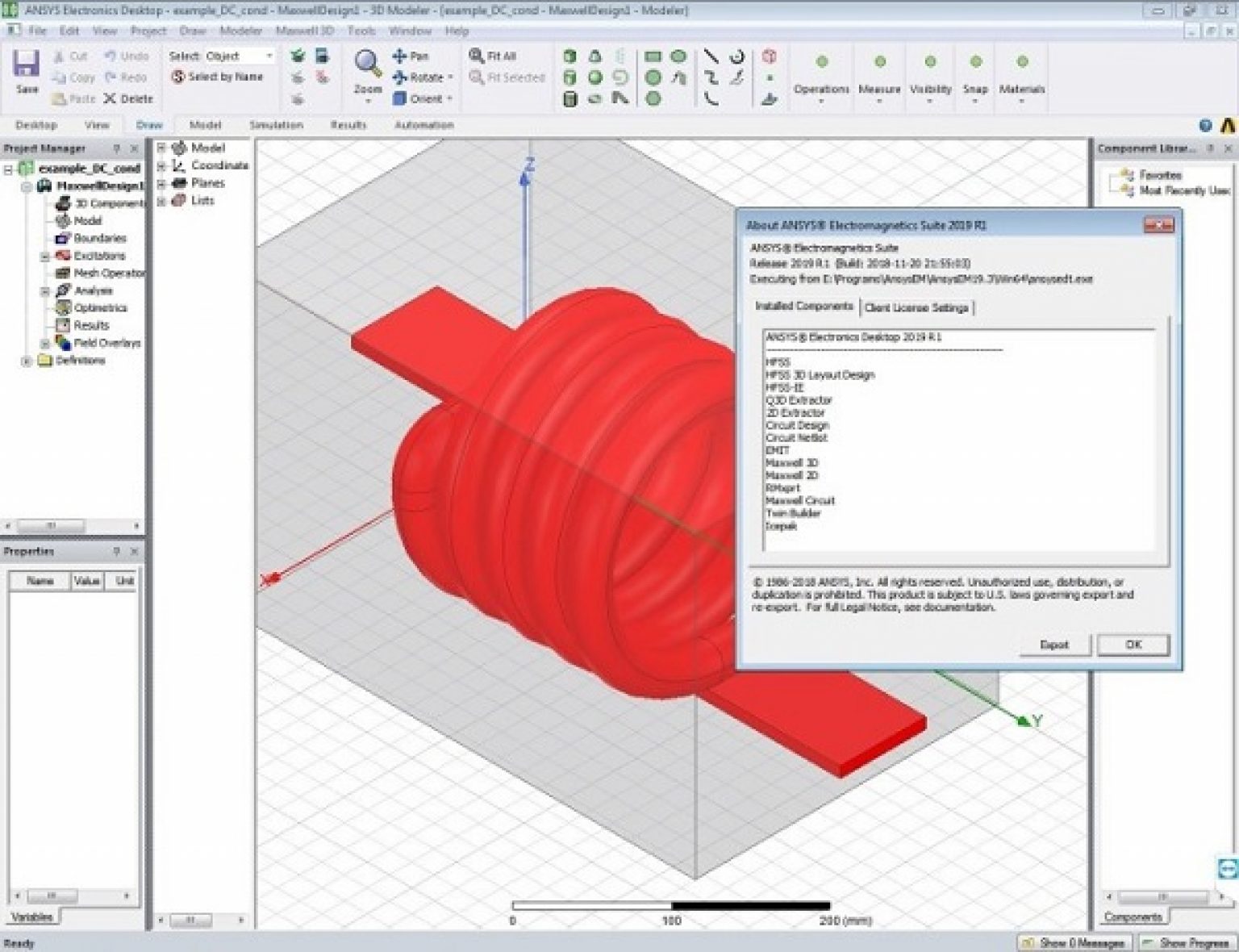
Task: Click the OK button in the About dialog
Action: 1133,645
